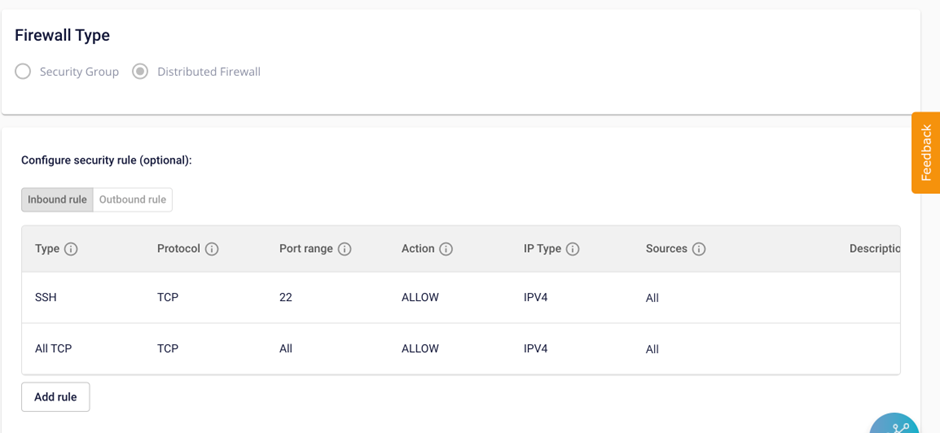Select the Security Group radio button

(23, 72)
